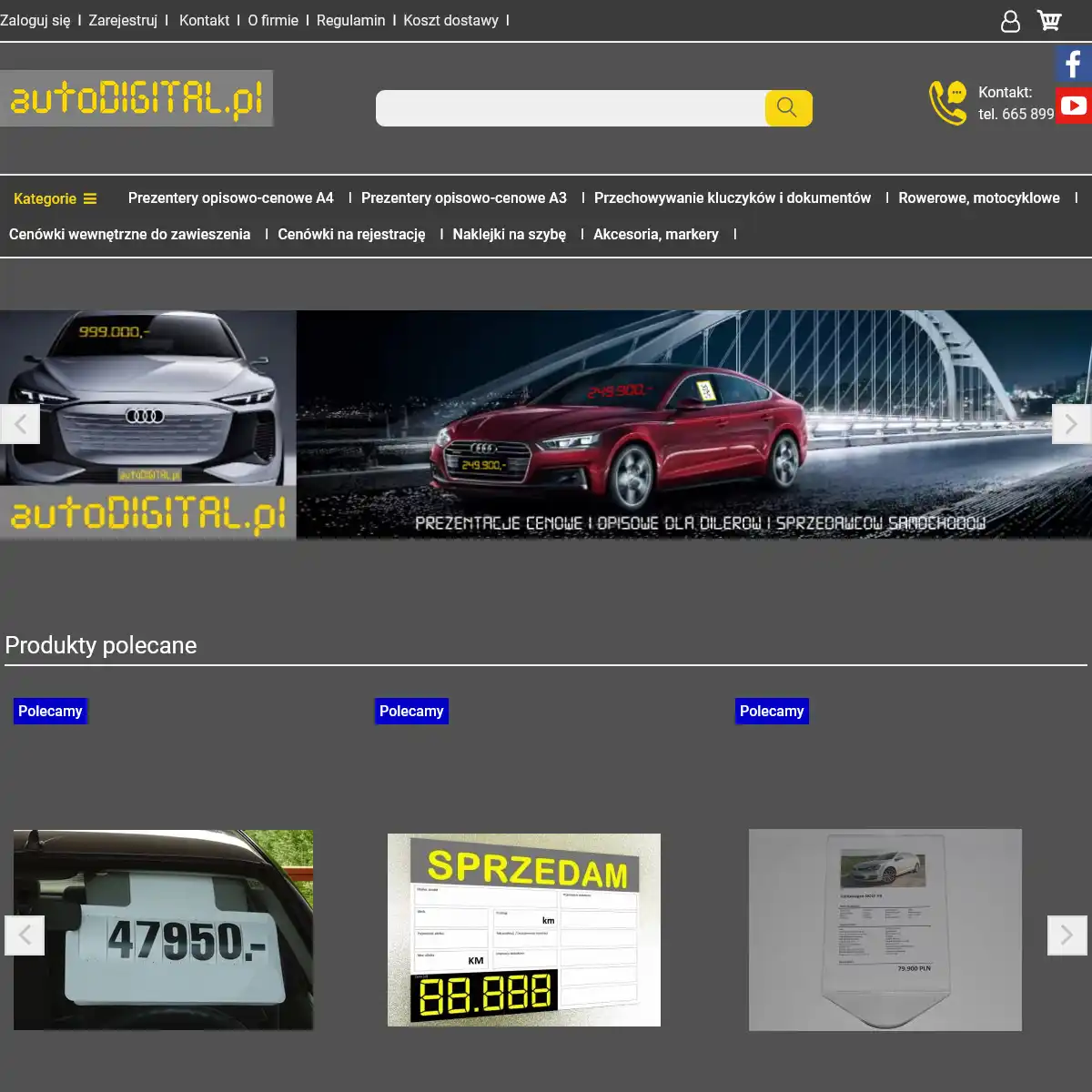Go back using the banner left arrow
Screen dimensions: 1092x1092
click(x=20, y=423)
